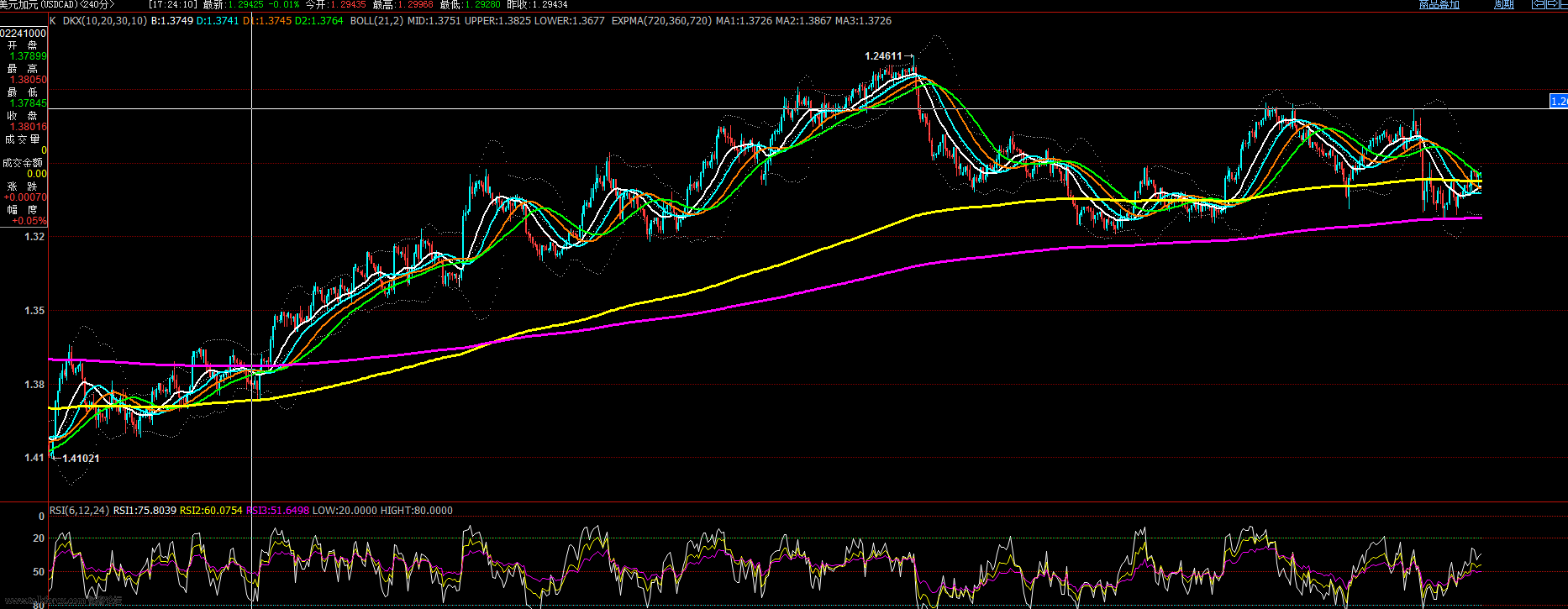Click the 02241000 date cell in info panel
Viewport: 1568px width, 609px height.
24,33
